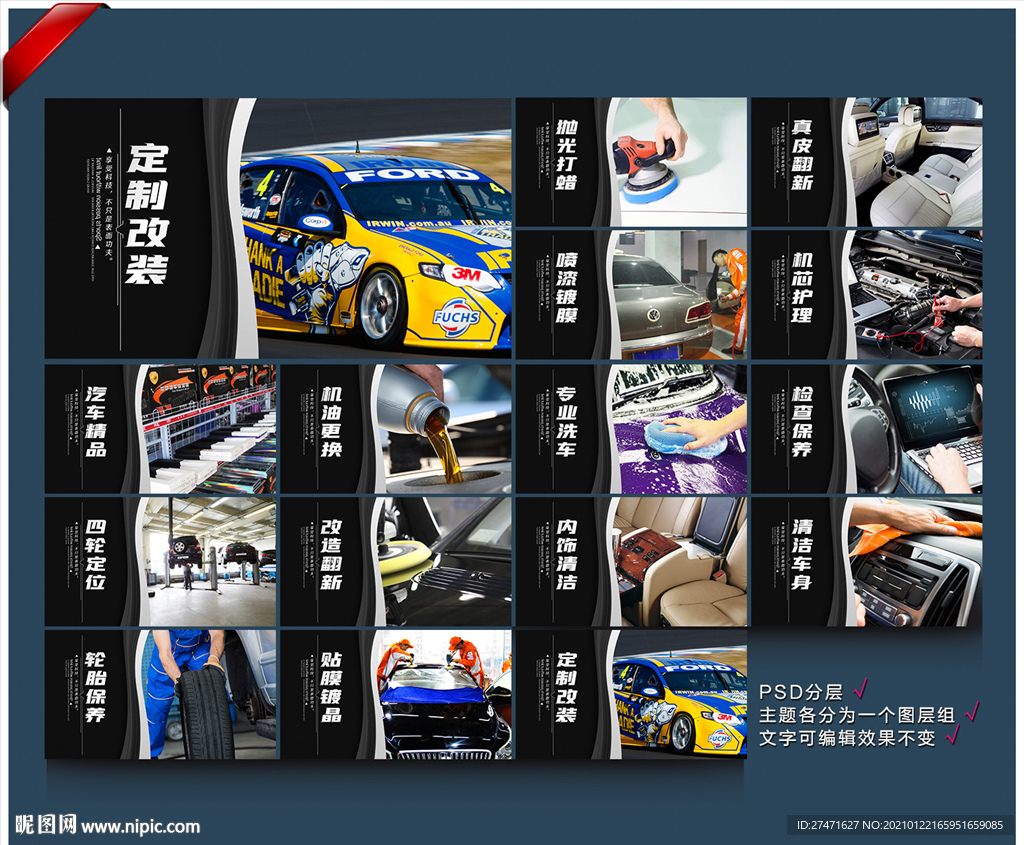Open the garage car lift photo
This screenshot has height=845, width=1024.
208,562
